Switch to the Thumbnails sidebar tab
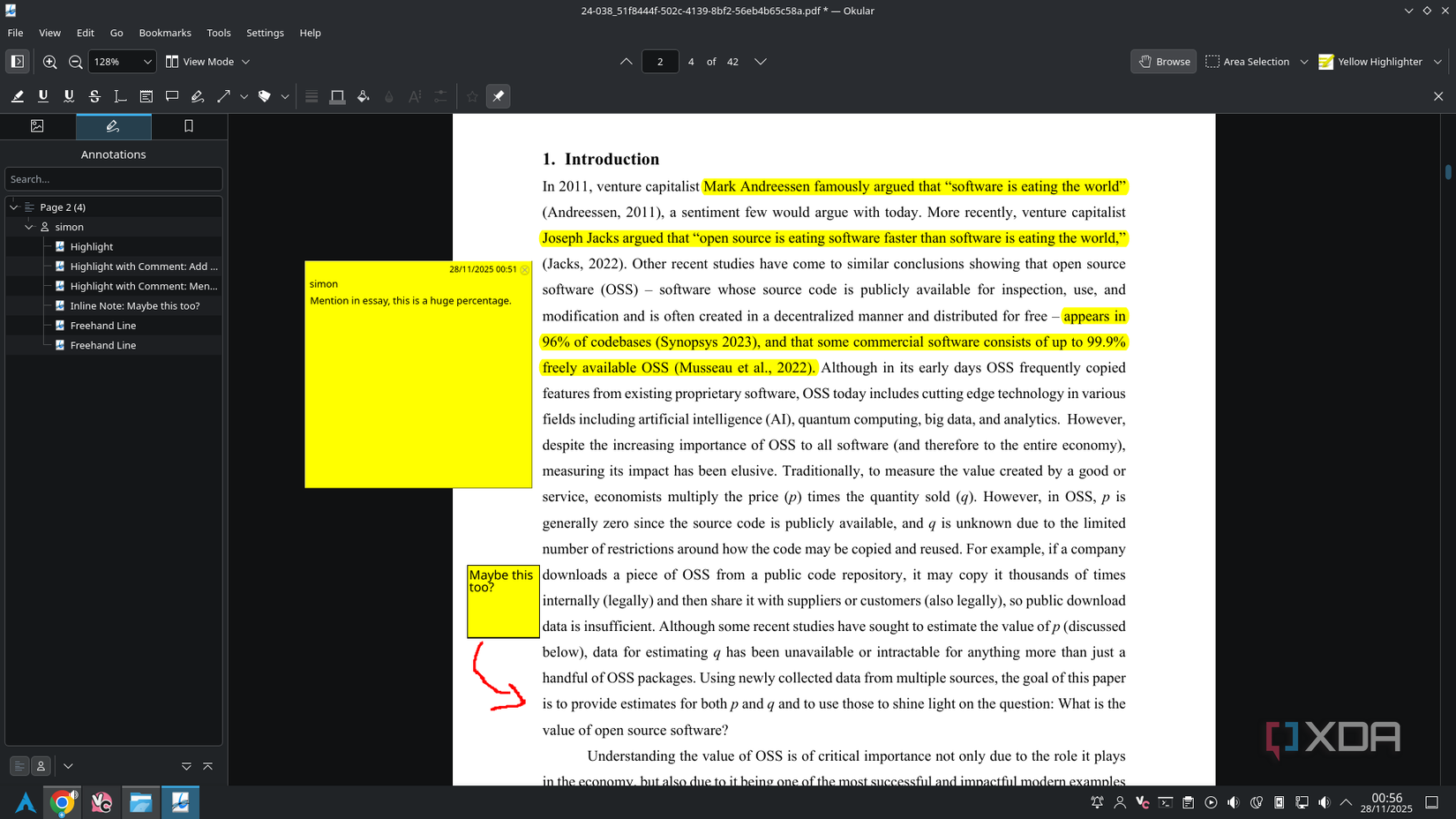The image size is (1456, 819). click(37, 126)
